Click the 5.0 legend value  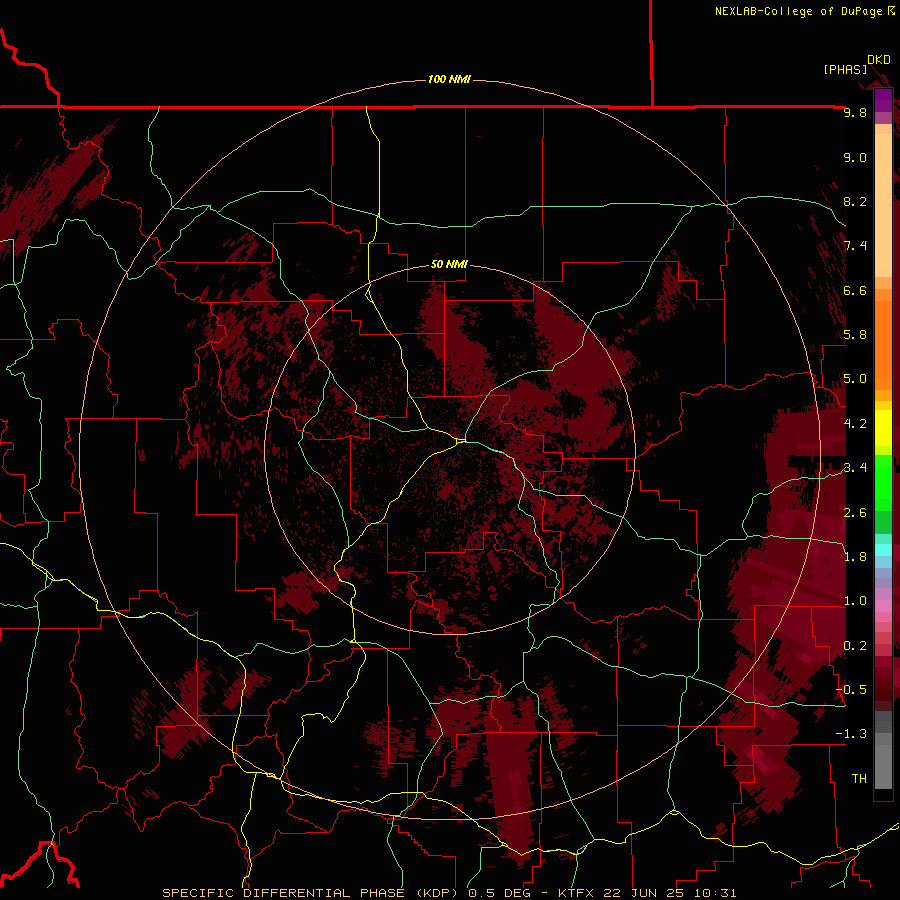(855, 379)
